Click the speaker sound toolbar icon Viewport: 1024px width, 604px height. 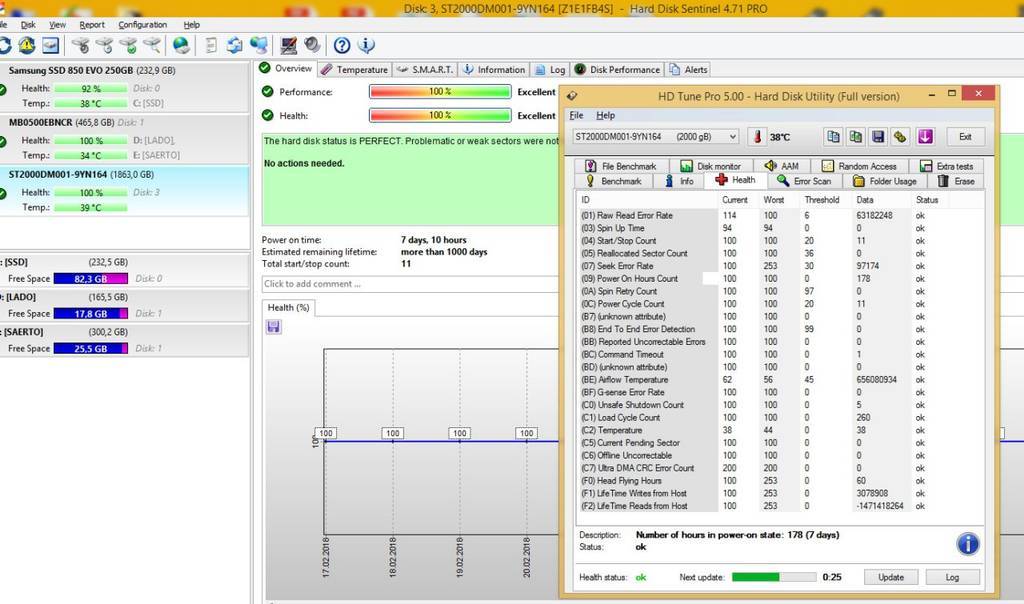[312, 45]
